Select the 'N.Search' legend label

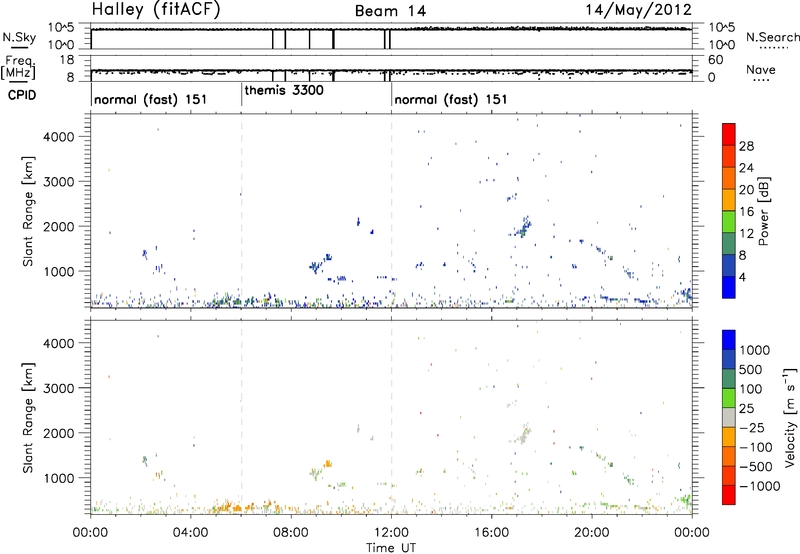[772, 37]
